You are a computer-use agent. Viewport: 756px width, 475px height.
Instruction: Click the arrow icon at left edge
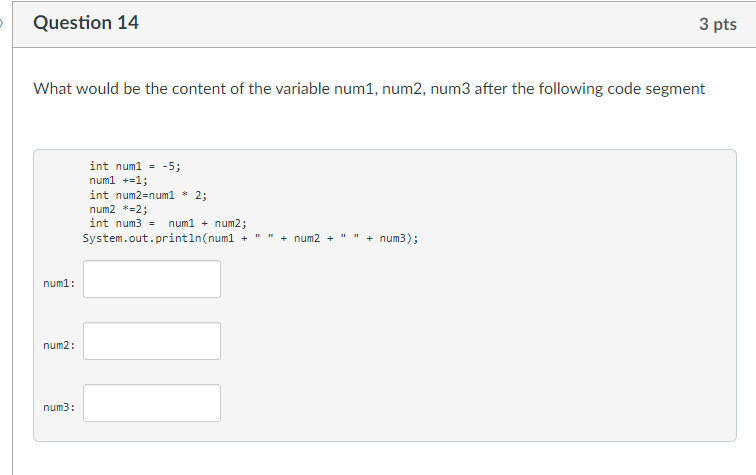coord(1,23)
